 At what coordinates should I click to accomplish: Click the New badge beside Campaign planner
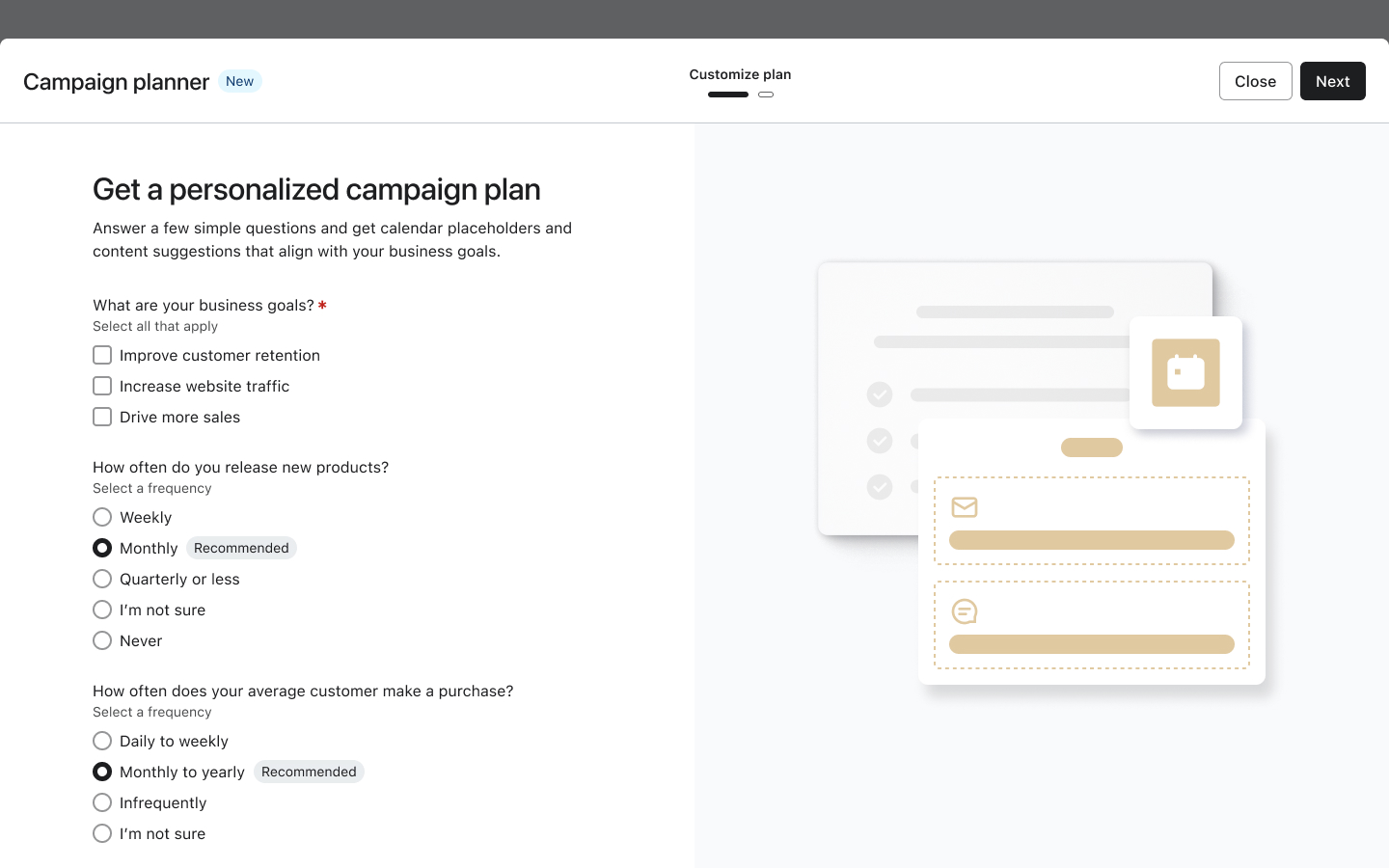pyautogui.click(x=239, y=81)
